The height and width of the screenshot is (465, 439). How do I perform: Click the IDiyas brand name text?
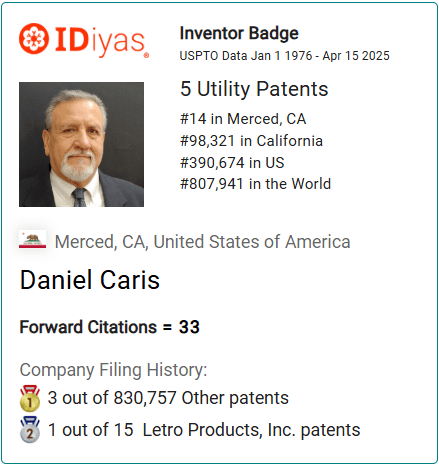tap(100, 41)
